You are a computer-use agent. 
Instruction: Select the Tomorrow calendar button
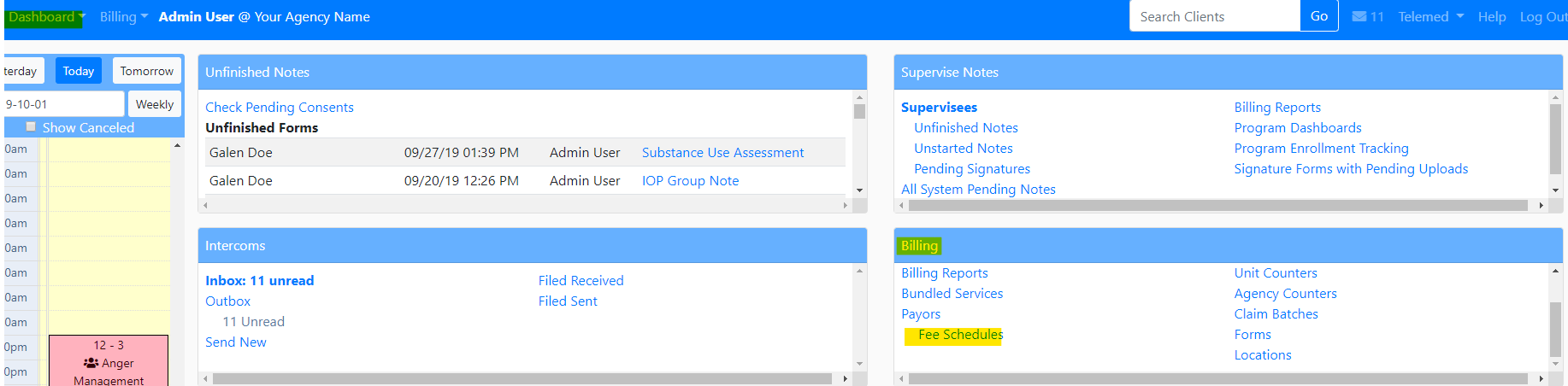pos(146,71)
